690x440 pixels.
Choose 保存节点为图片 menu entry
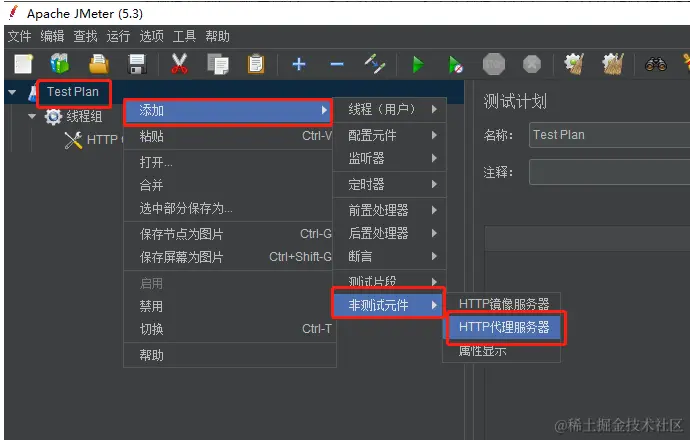pyautogui.click(x=229, y=234)
